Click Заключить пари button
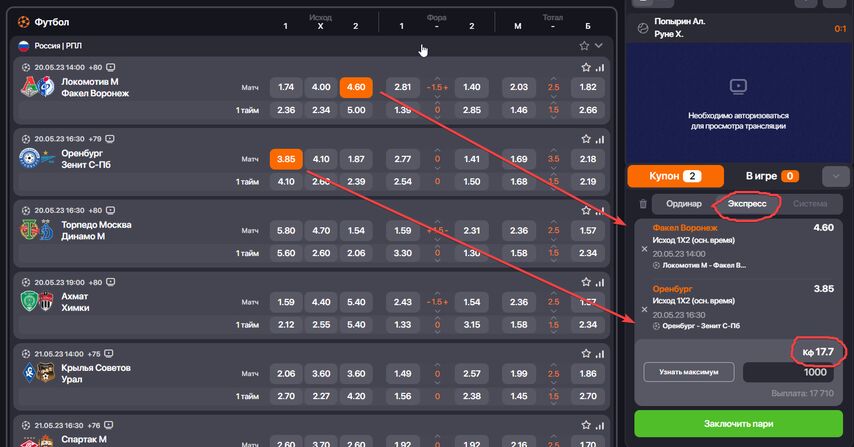 [738, 423]
